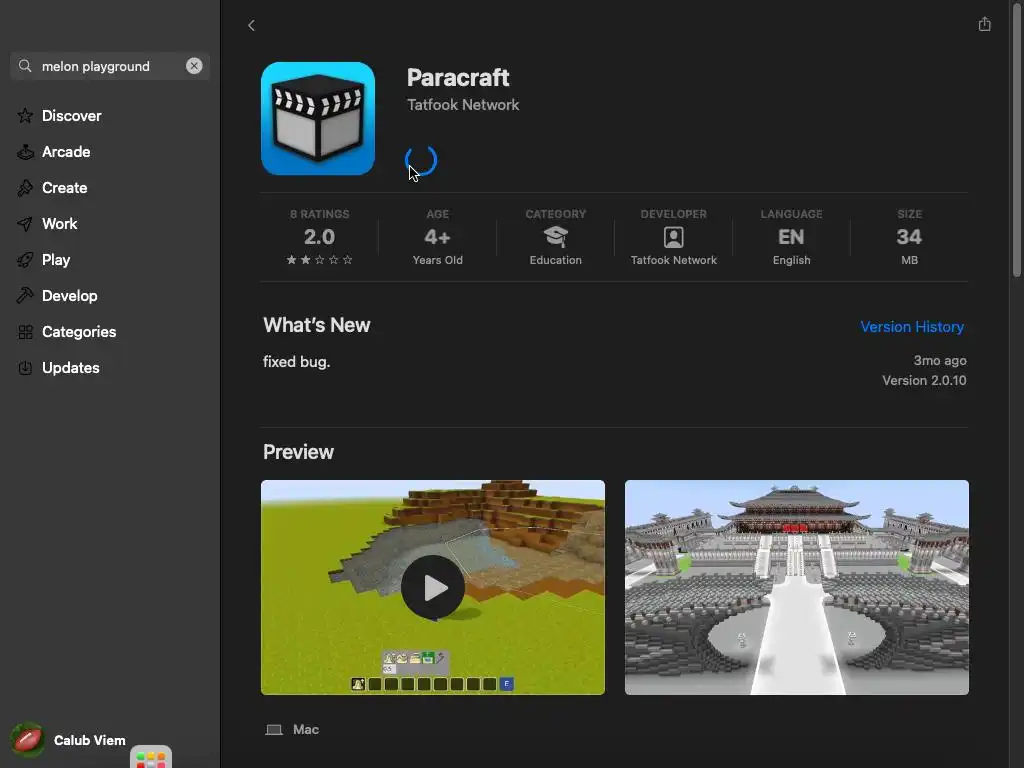This screenshot has width=1024, height=768.
Task: Click the melon playground search field
Action: (x=110, y=66)
